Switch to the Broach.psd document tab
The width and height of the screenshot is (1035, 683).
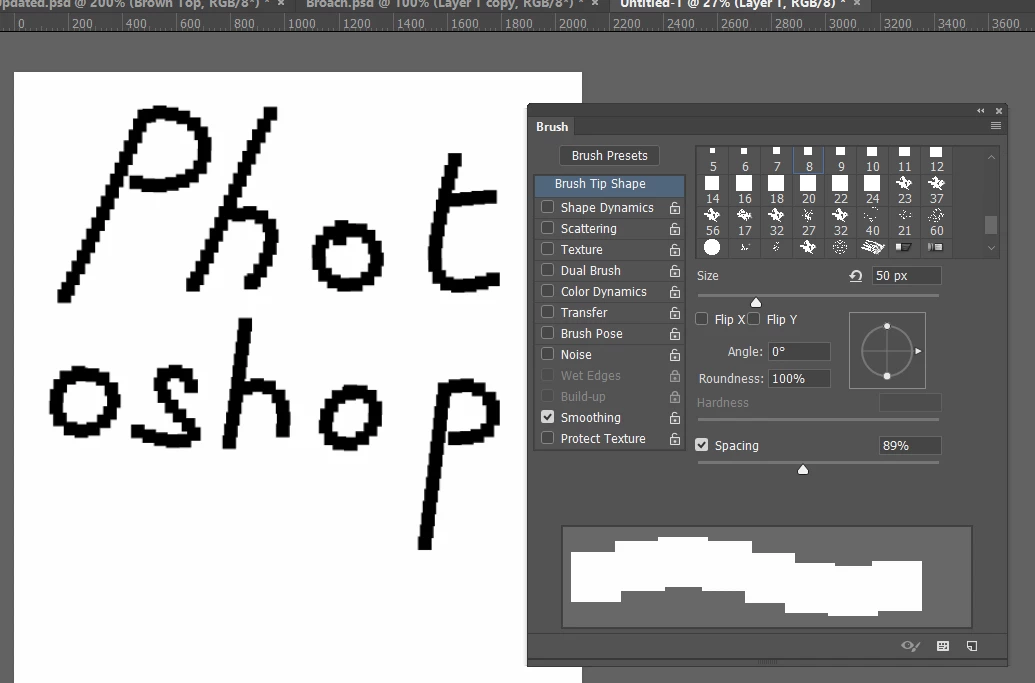[x=445, y=4]
